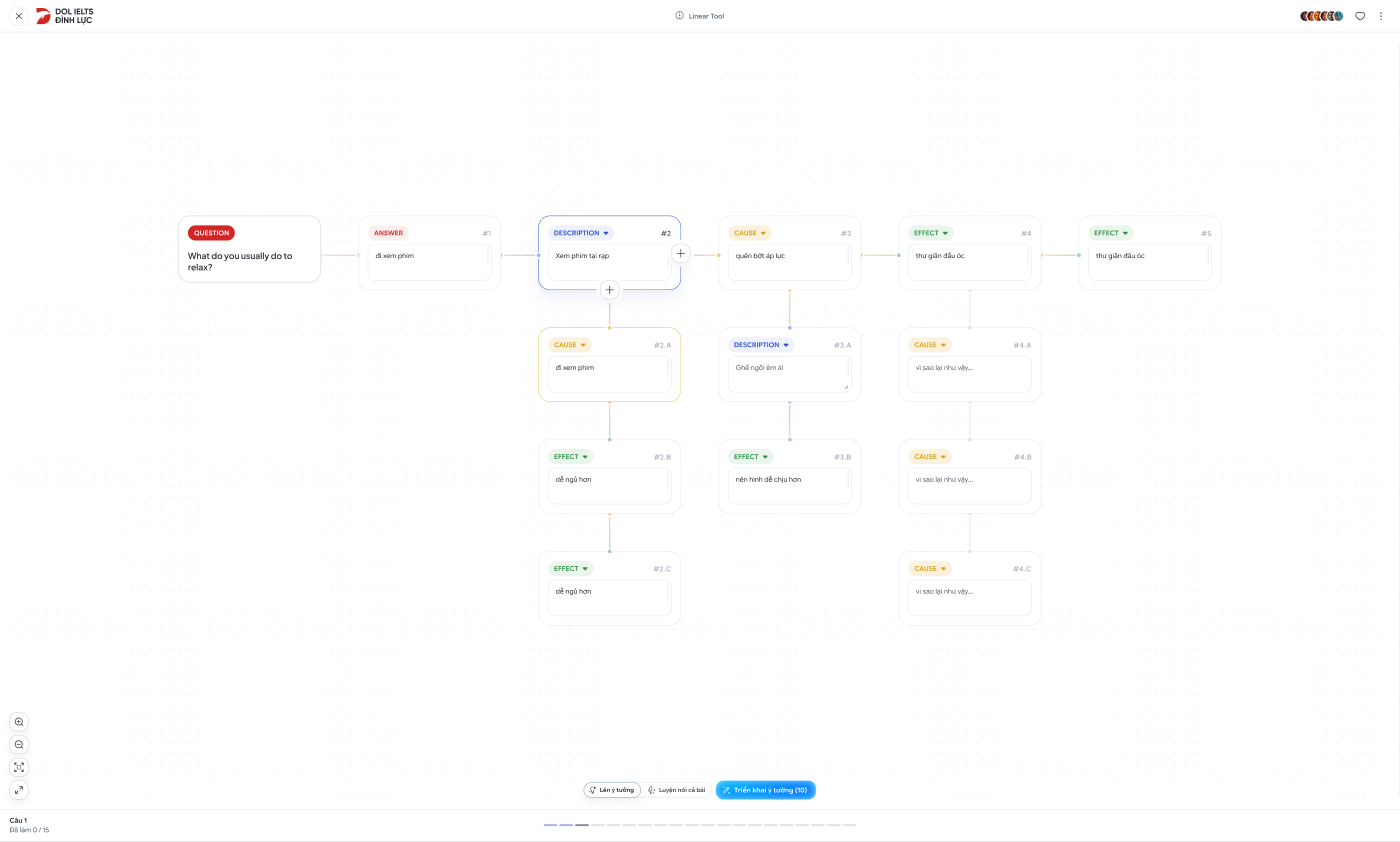This screenshot has width=1400, height=842.
Task: Open the info icon beside Linear Tool
Action: click(x=680, y=16)
